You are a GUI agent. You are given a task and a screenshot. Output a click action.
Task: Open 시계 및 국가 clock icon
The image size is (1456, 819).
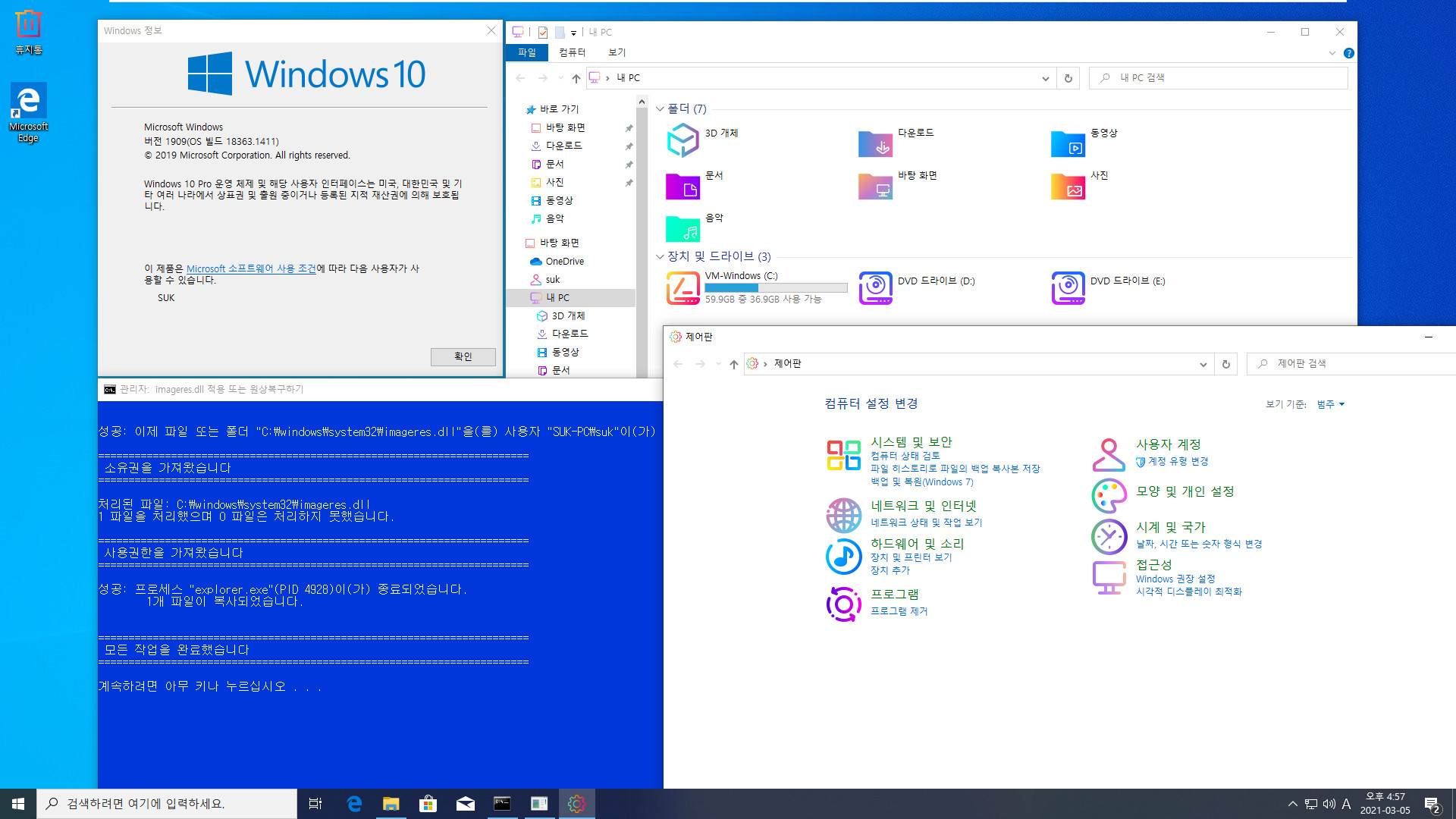tap(1109, 537)
